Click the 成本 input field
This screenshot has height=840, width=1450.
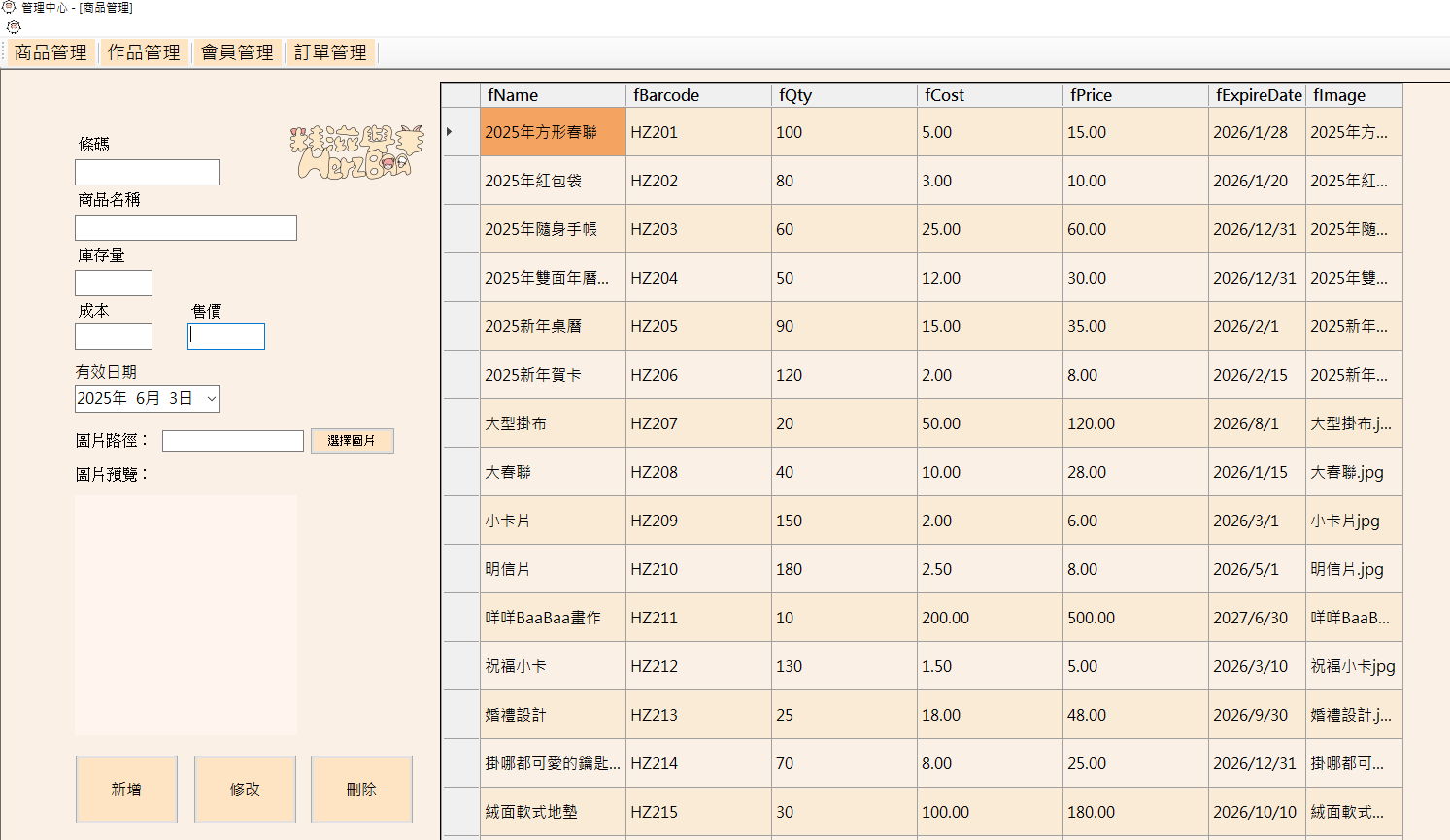(114, 336)
